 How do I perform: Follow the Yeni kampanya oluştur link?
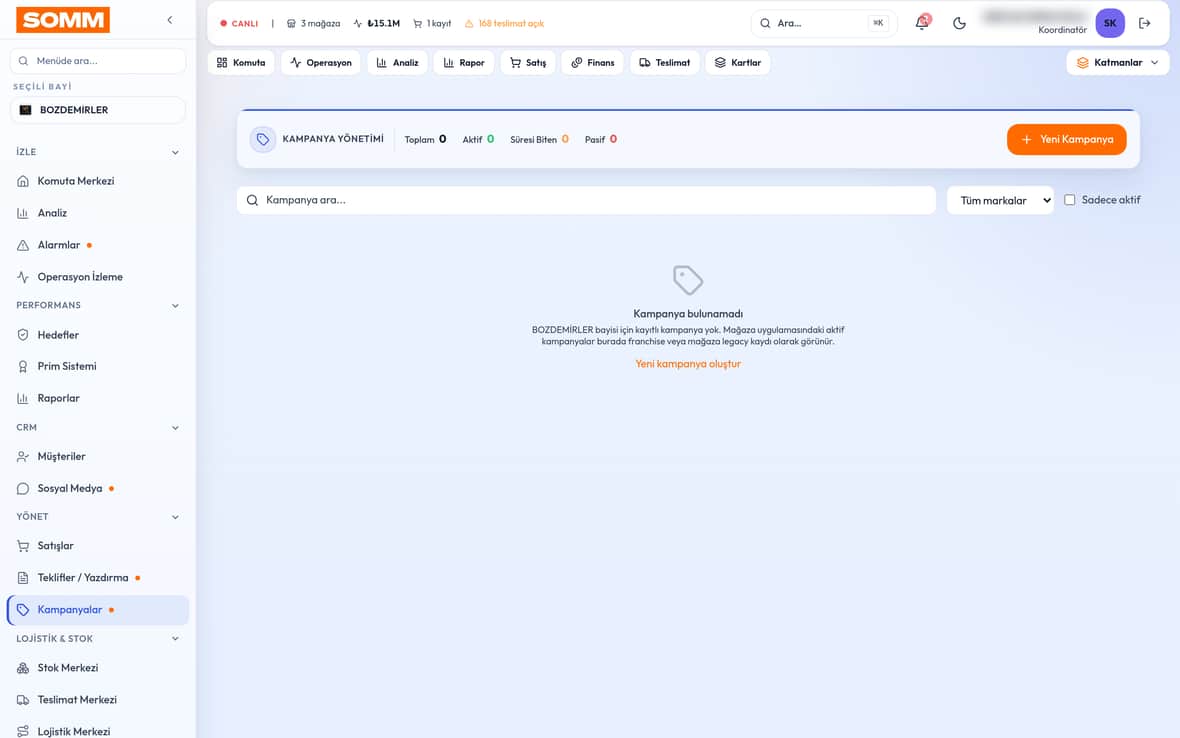(x=688, y=364)
